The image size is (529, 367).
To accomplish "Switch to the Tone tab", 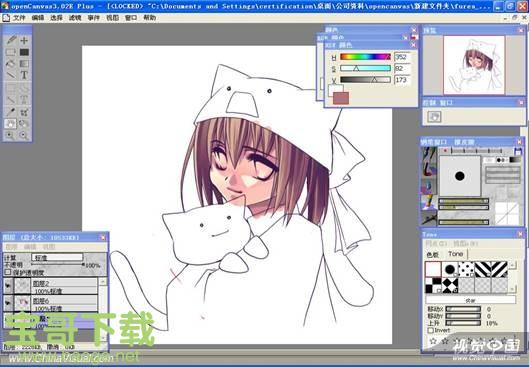I will click(455, 254).
